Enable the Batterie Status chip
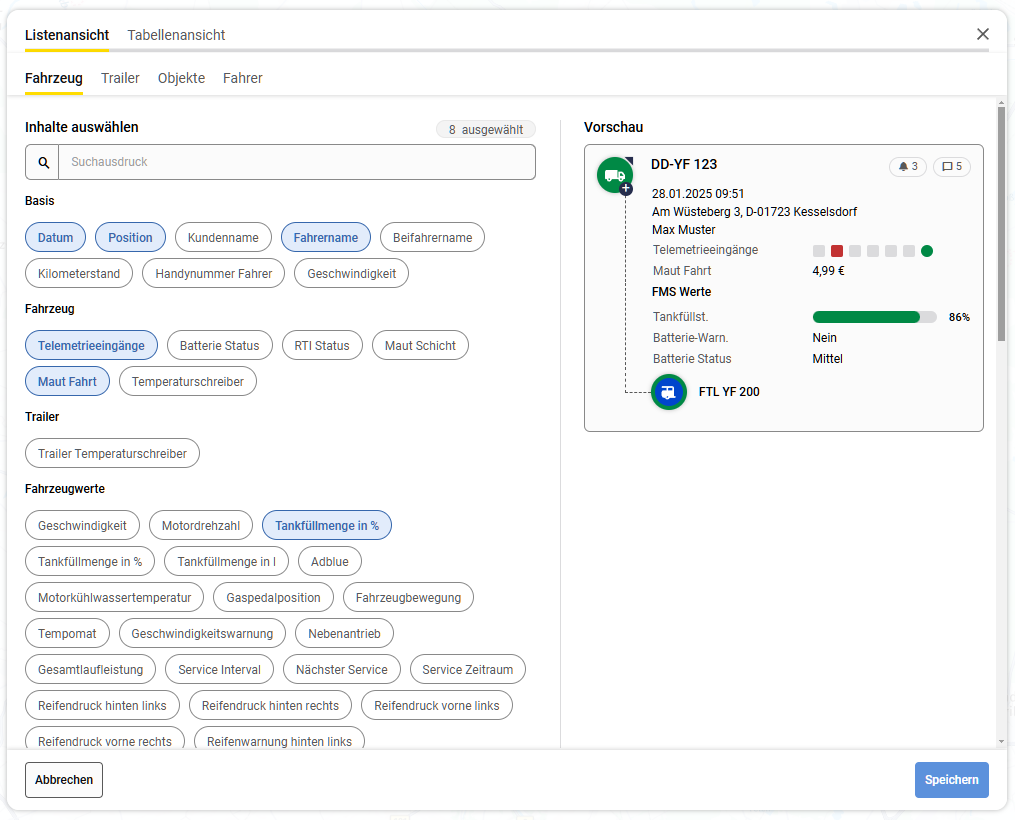 pos(219,346)
